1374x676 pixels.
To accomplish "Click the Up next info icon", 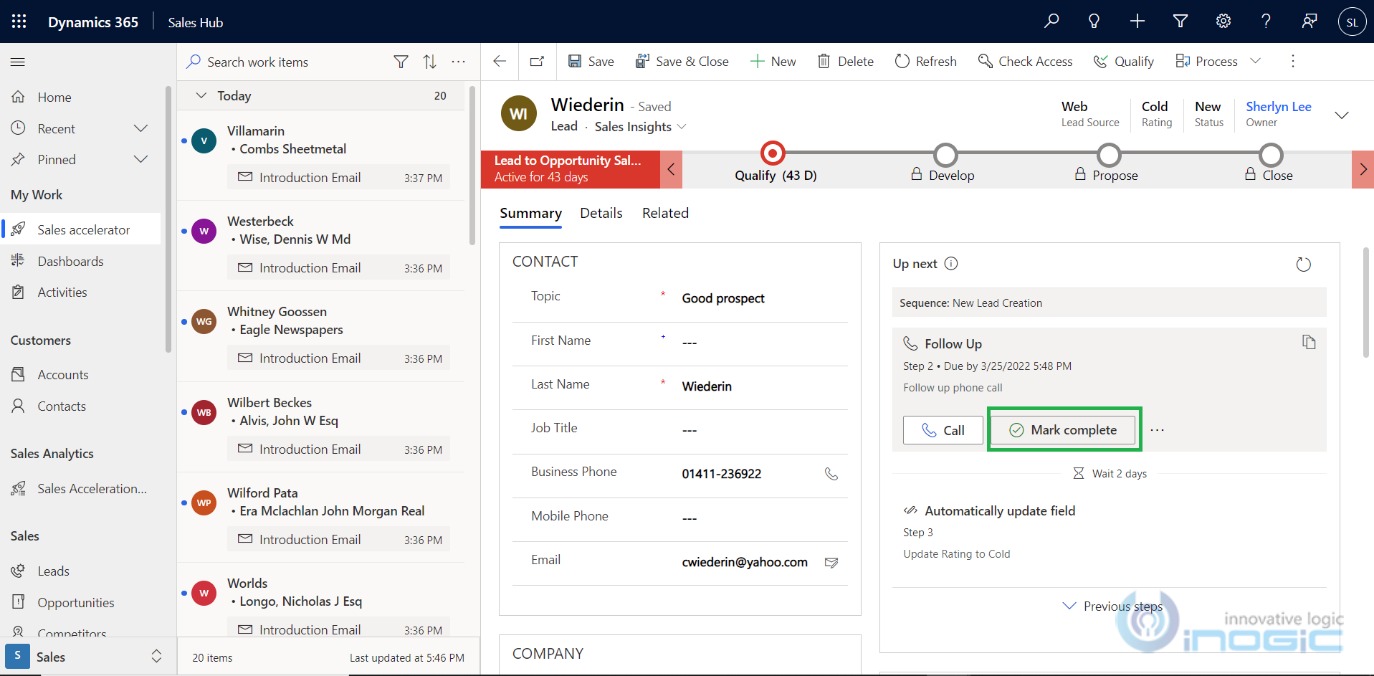I will 951,264.
